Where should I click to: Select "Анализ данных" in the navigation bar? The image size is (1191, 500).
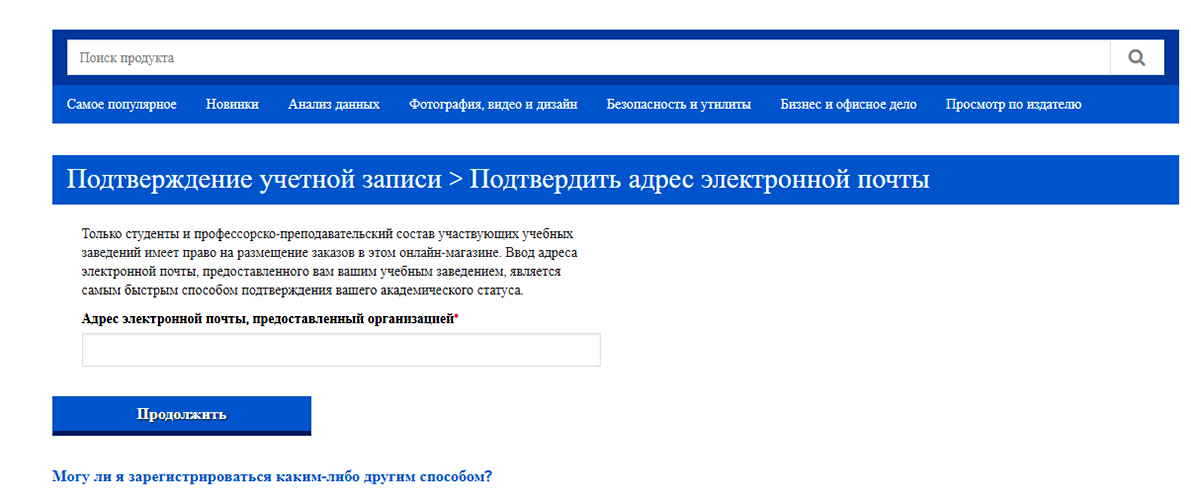pyautogui.click(x=334, y=104)
